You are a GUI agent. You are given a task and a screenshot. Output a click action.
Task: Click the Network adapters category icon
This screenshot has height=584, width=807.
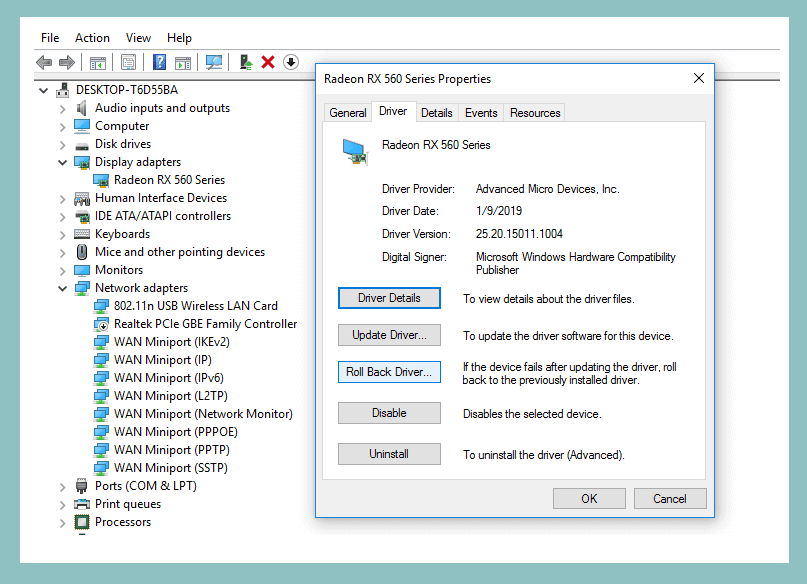[x=82, y=288]
